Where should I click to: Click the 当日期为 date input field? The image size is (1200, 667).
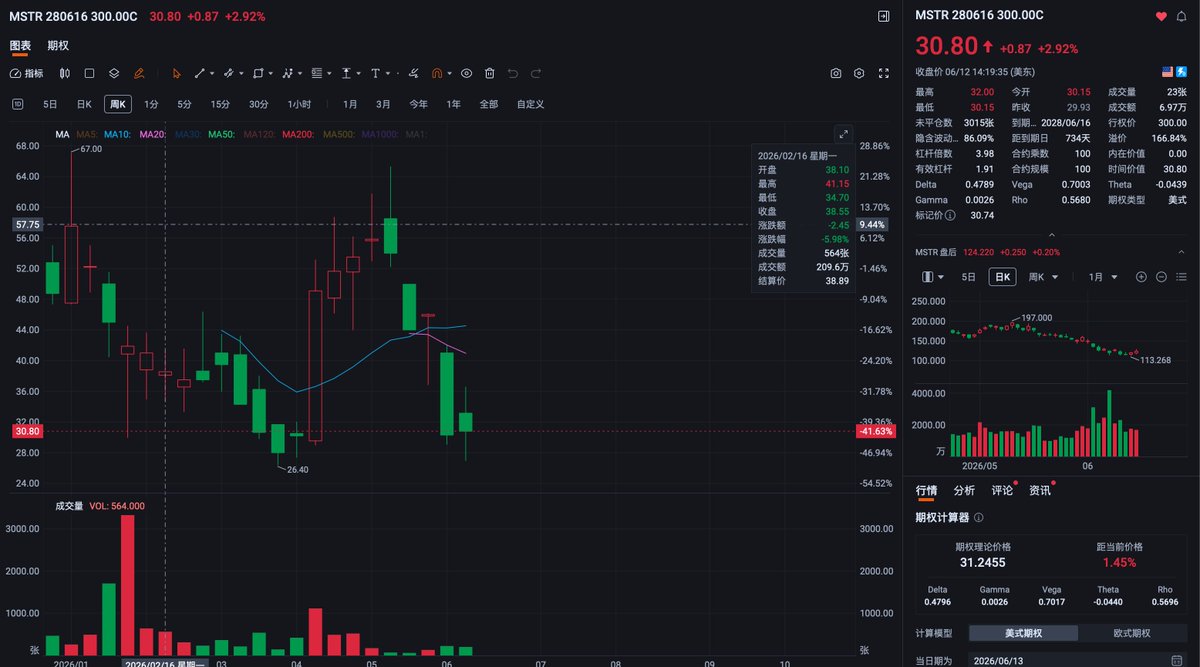coord(1078,661)
